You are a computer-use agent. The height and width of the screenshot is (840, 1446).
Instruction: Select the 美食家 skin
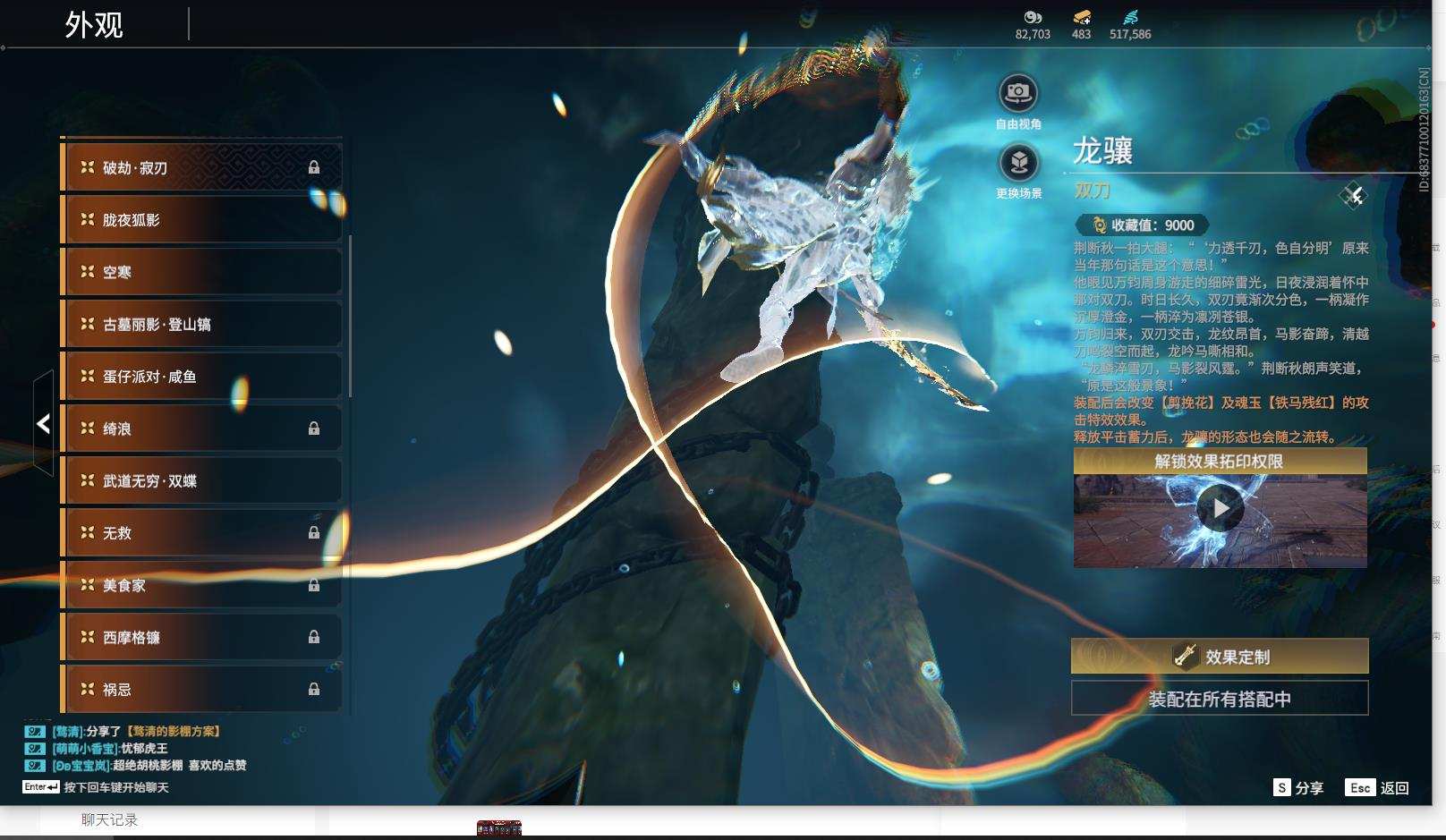201,585
